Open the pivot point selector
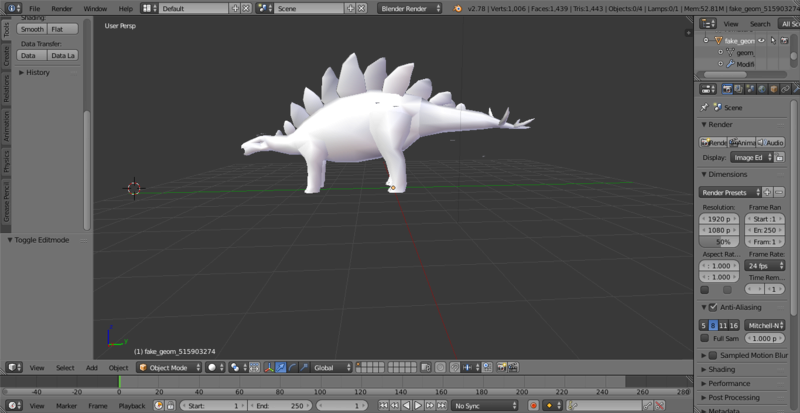Viewport: 800px width, 413px height. pos(238,368)
